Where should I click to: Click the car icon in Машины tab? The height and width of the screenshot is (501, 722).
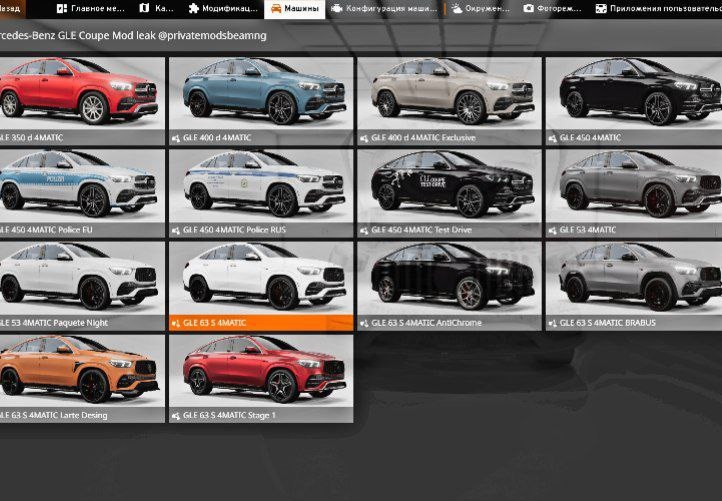(275, 9)
